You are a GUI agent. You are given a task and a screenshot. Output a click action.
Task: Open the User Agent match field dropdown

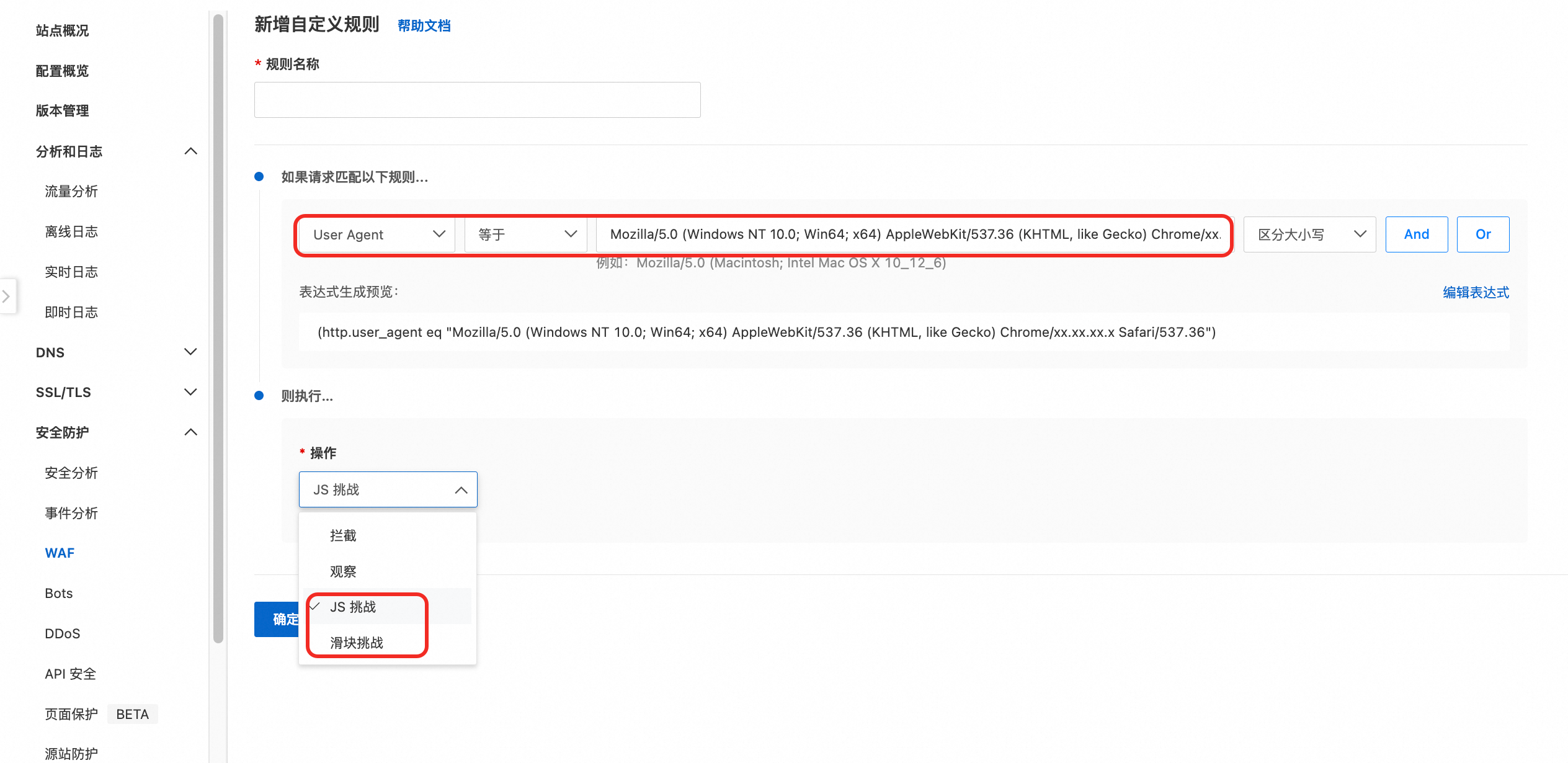[x=377, y=234]
